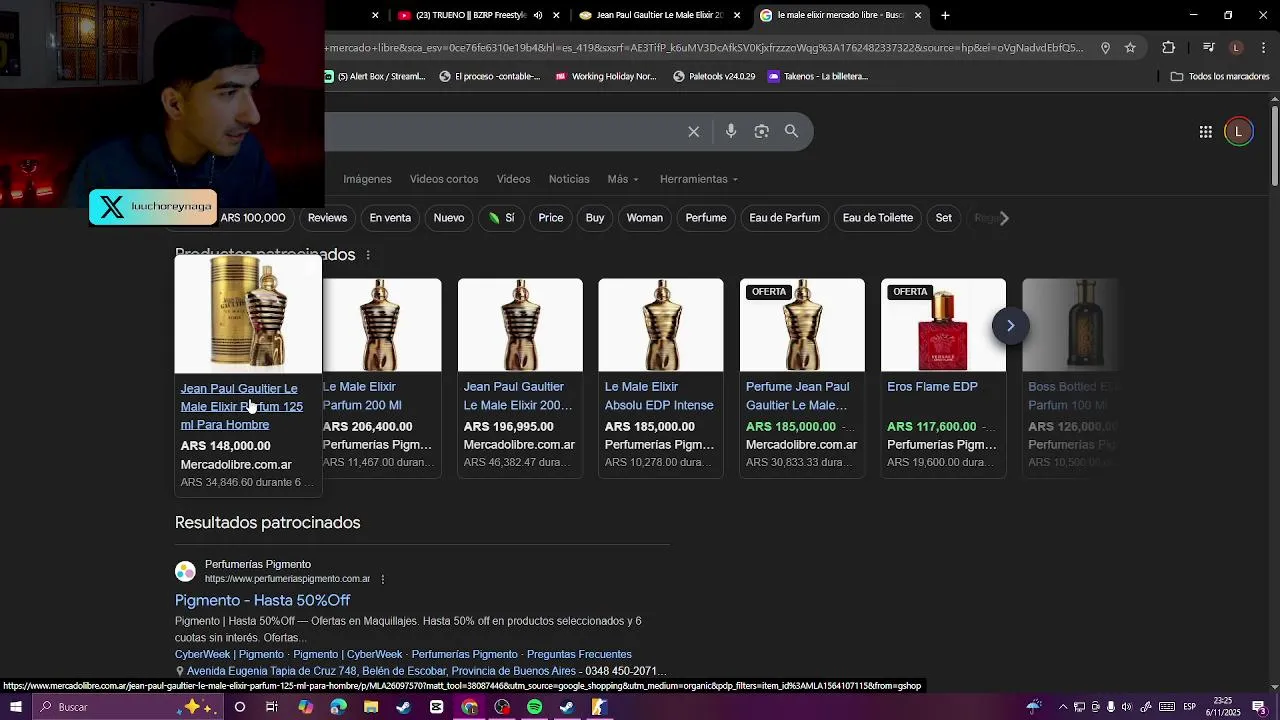Viewport: 1280px width, 720px height.
Task: Expand the Herramientas dropdown
Action: click(699, 179)
